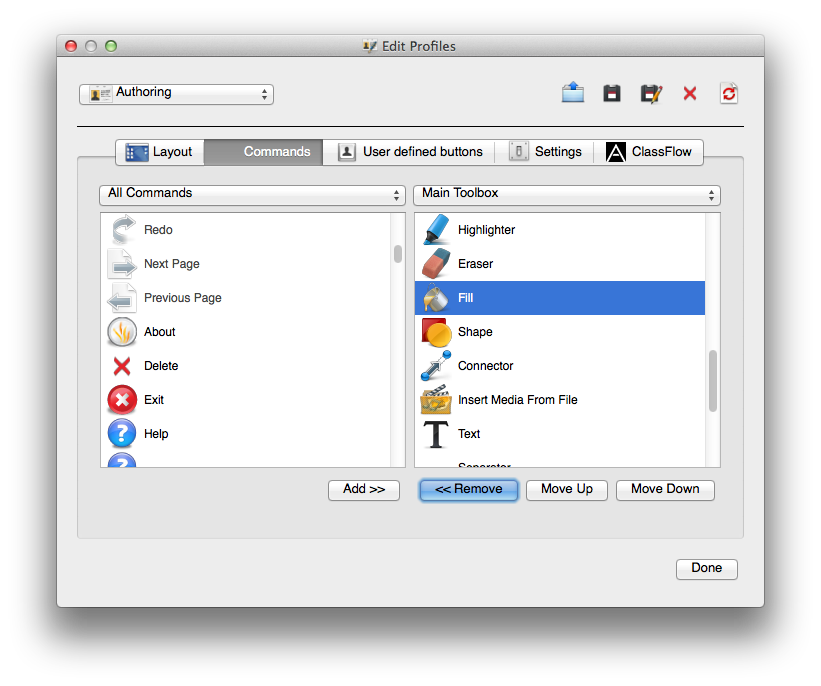Click the Eraser icon in Main Toolbox

[437, 264]
